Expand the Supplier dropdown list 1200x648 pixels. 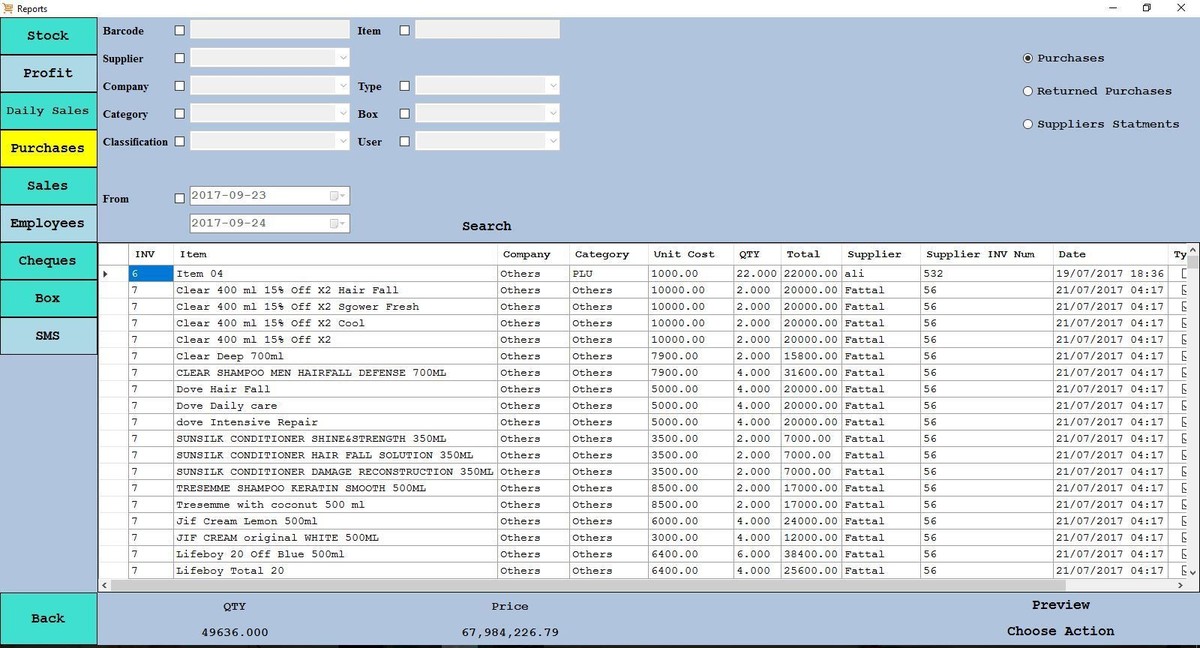[x=343, y=59]
